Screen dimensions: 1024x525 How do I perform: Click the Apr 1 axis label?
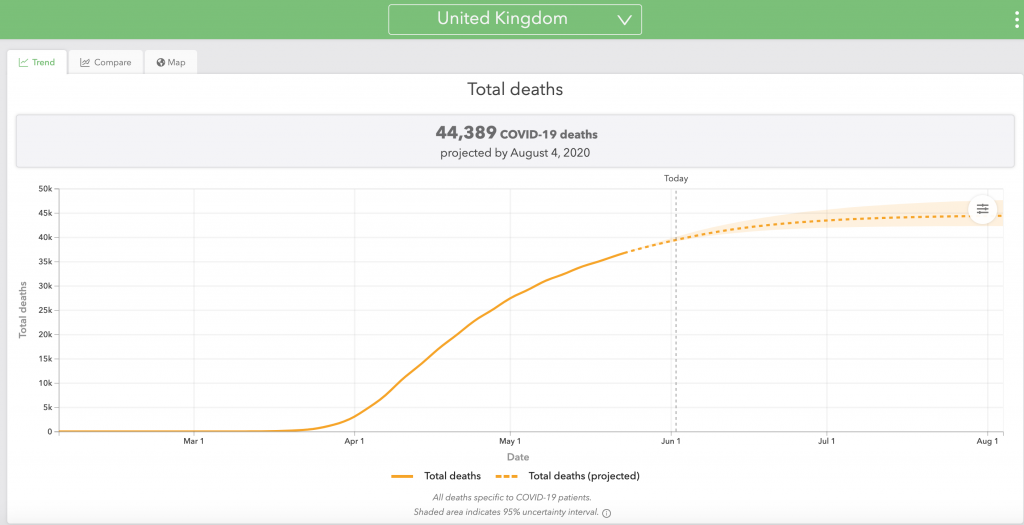(355, 442)
